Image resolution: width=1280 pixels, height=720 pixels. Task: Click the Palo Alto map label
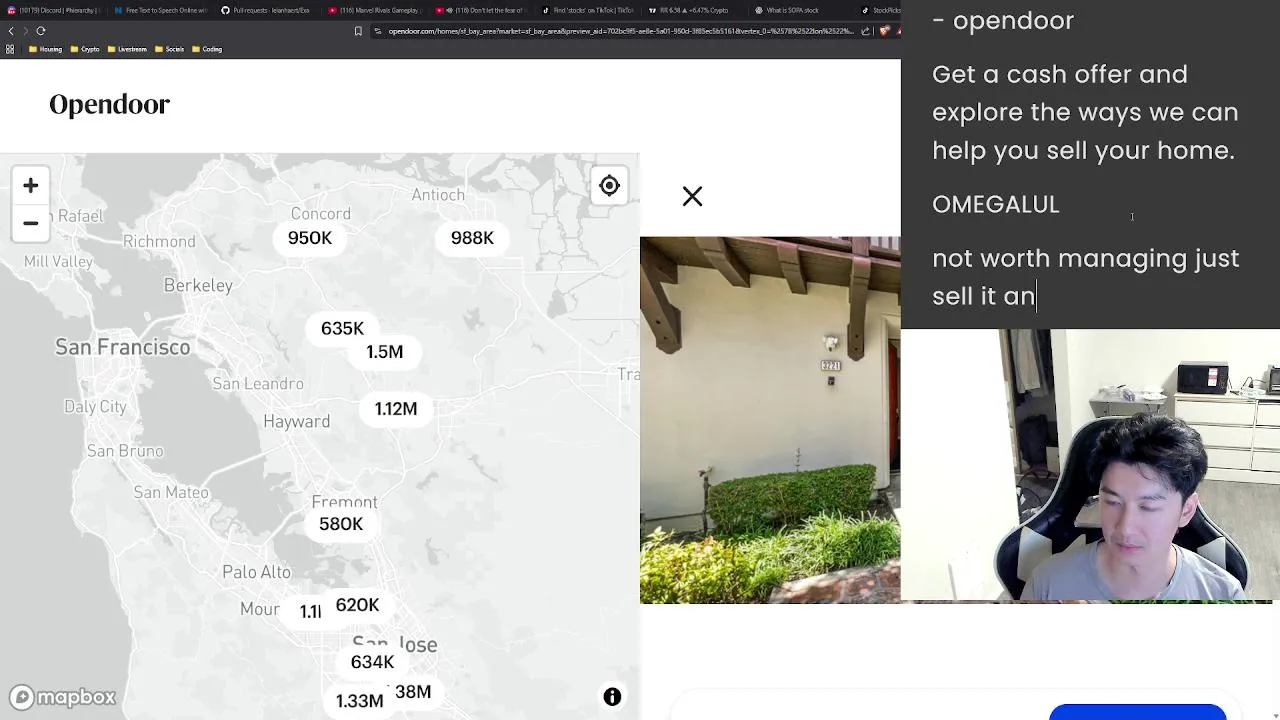(x=256, y=572)
